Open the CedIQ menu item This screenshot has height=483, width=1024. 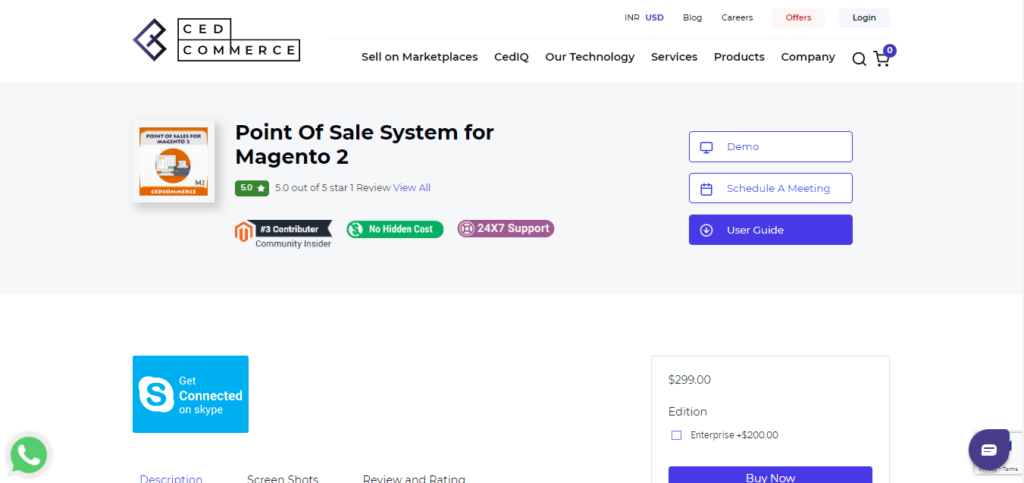click(511, 57)
